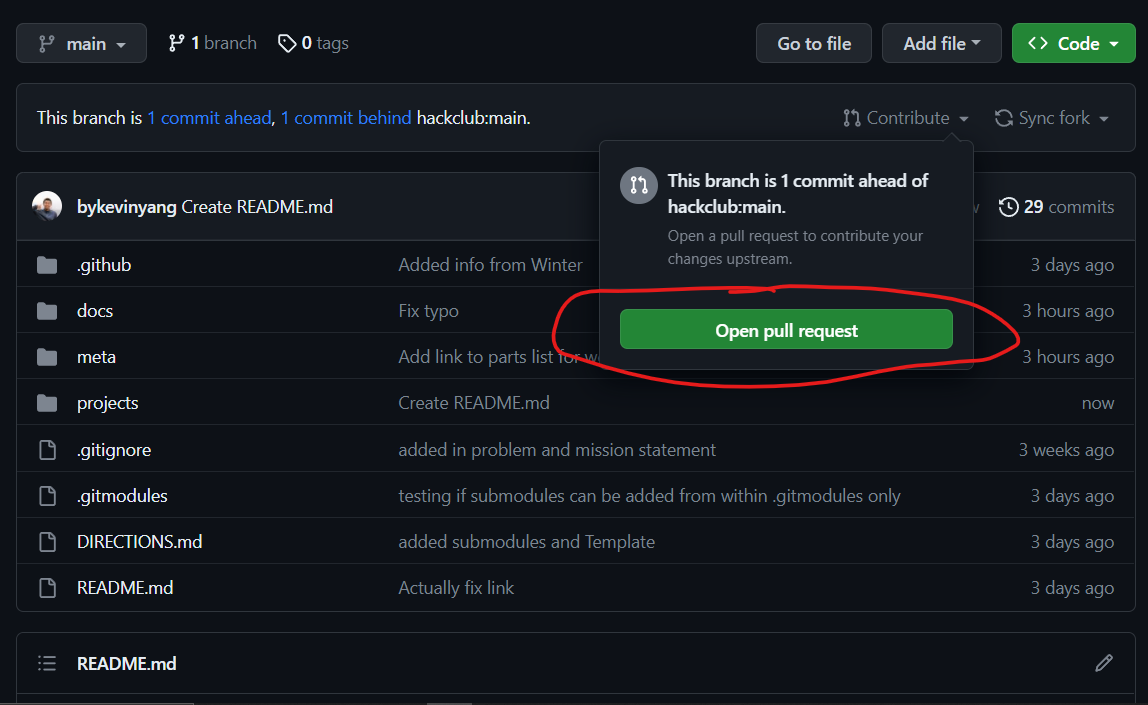1148x705 pixels.
Task: Open the meta folder
Action: click(x=97, y=357)
